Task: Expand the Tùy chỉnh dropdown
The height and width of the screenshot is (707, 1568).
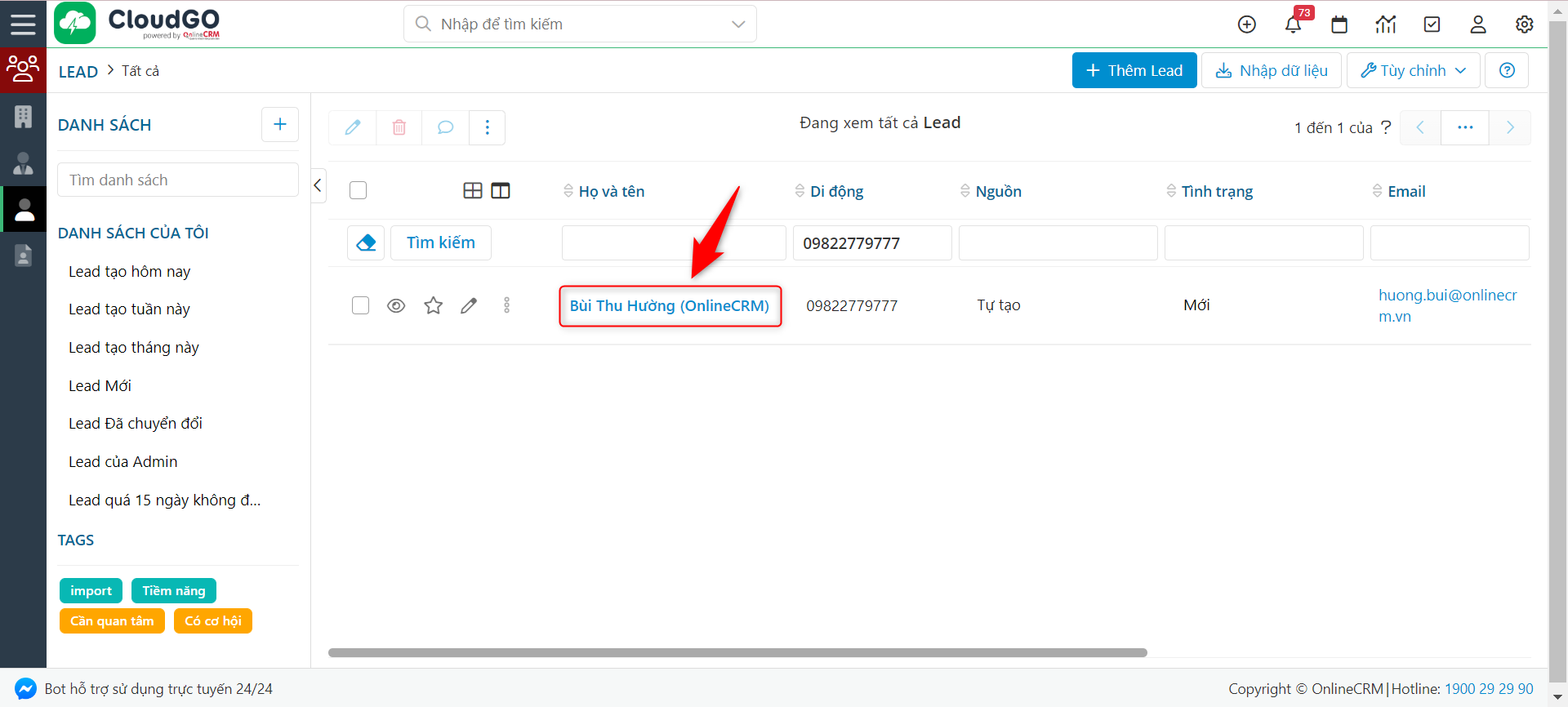Action: click(1413, 70)
